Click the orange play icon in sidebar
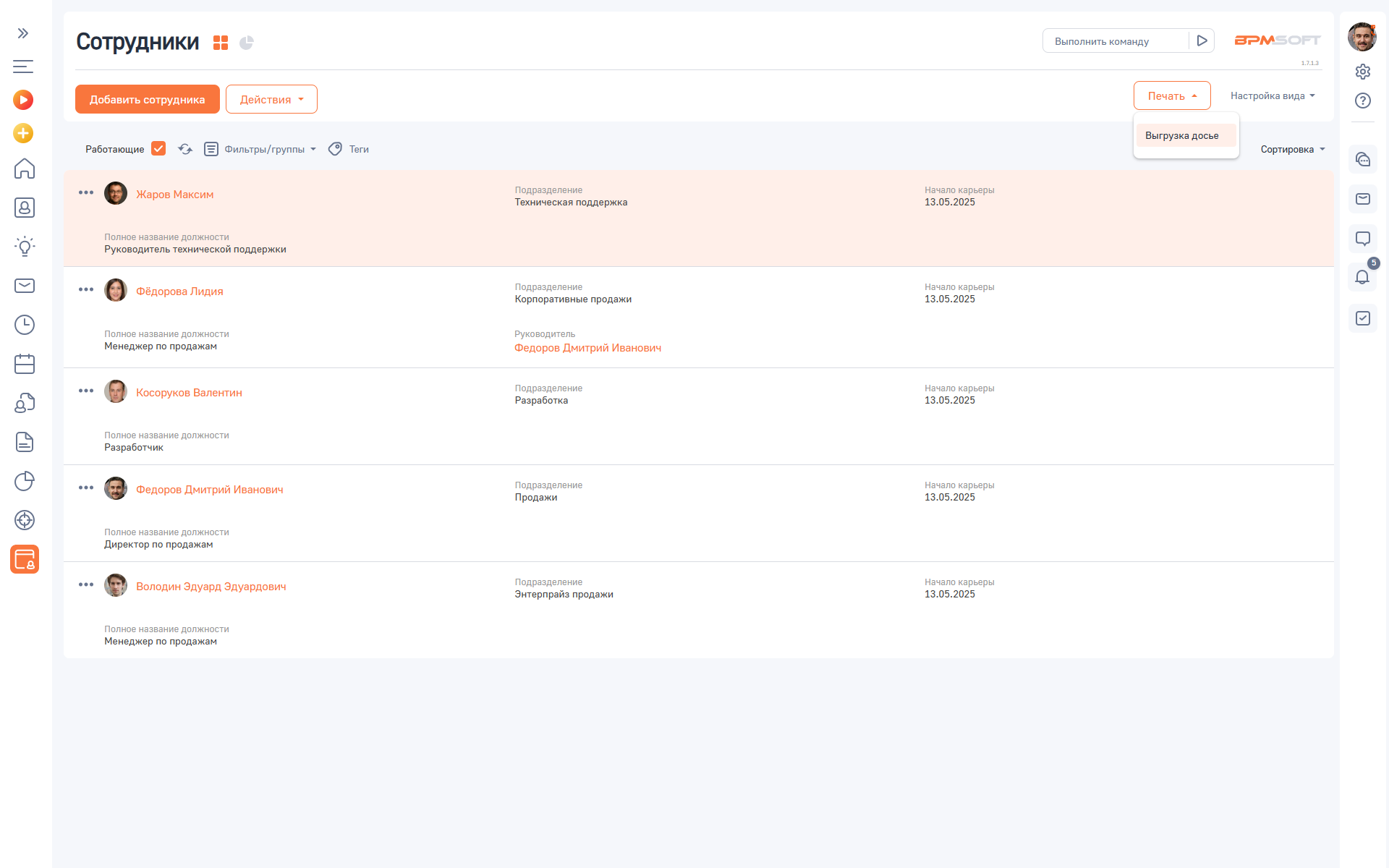This screenshot has width=1389, height=868. pyautogui.click(x=23, y=100)
